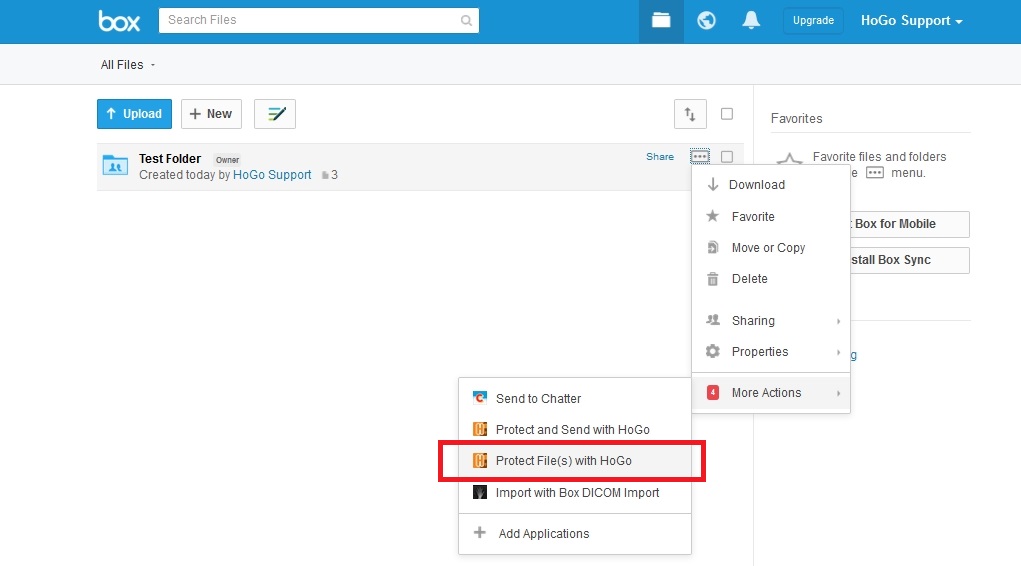Expand the HoGo Support account dropdown

coord(911,21)
